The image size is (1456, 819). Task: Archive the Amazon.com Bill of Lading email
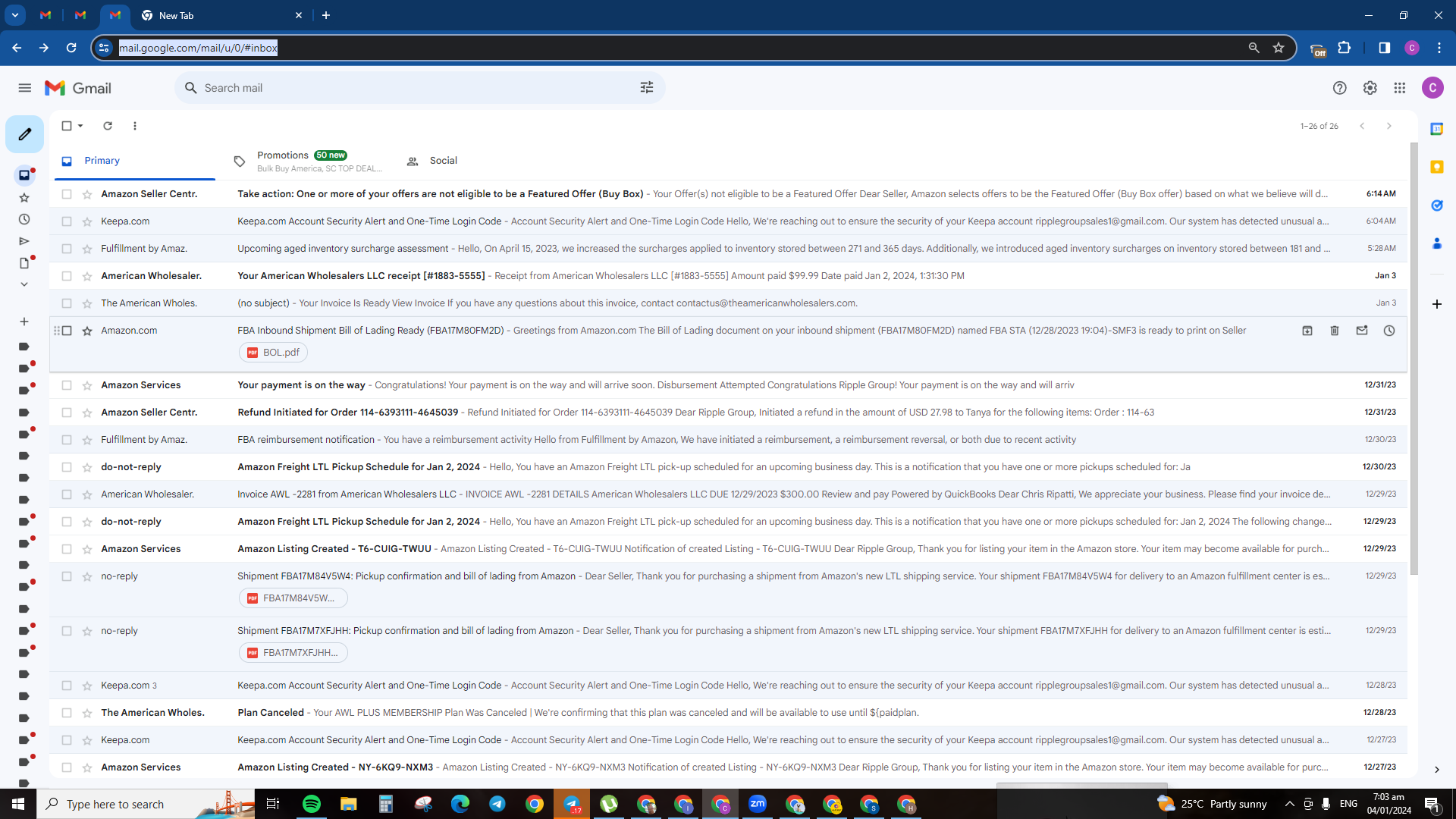tap(1307, 331)
